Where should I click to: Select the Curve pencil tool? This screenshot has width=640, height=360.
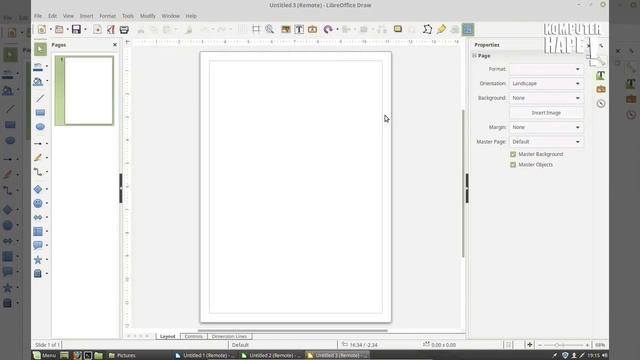[x=38, y=158]
